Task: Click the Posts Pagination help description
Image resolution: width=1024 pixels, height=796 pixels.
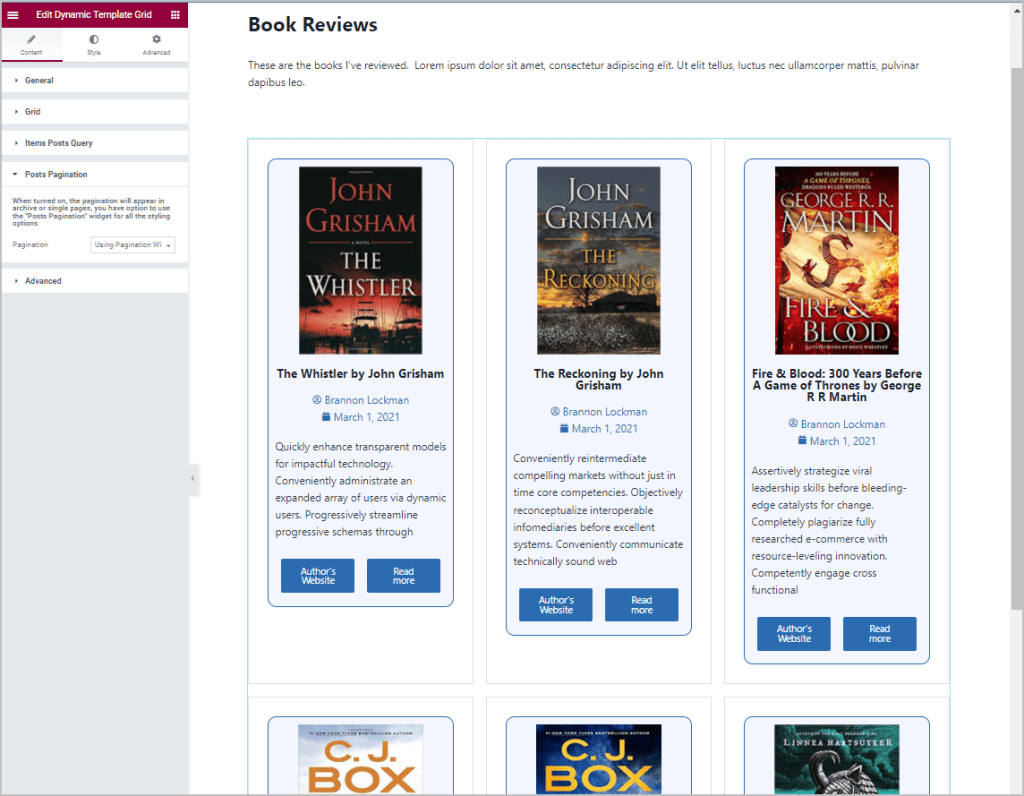Action: click(x=91, y=212)
